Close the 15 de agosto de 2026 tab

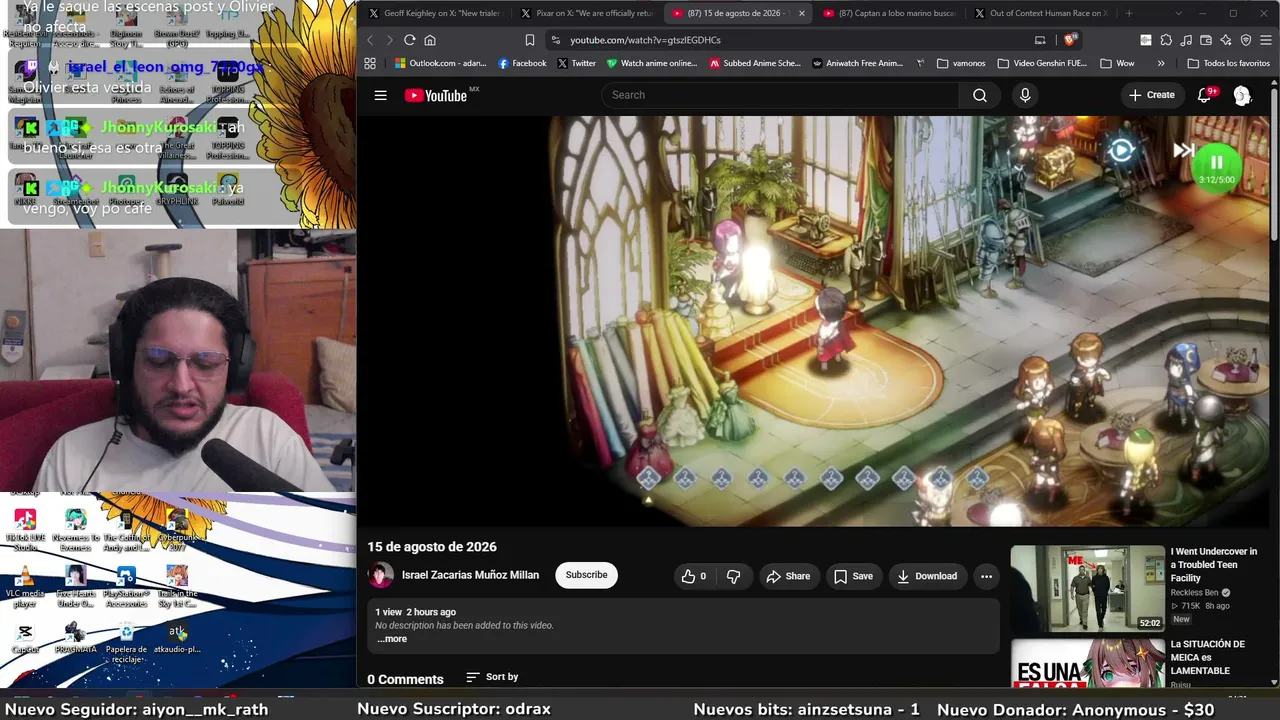click(801, 14)
